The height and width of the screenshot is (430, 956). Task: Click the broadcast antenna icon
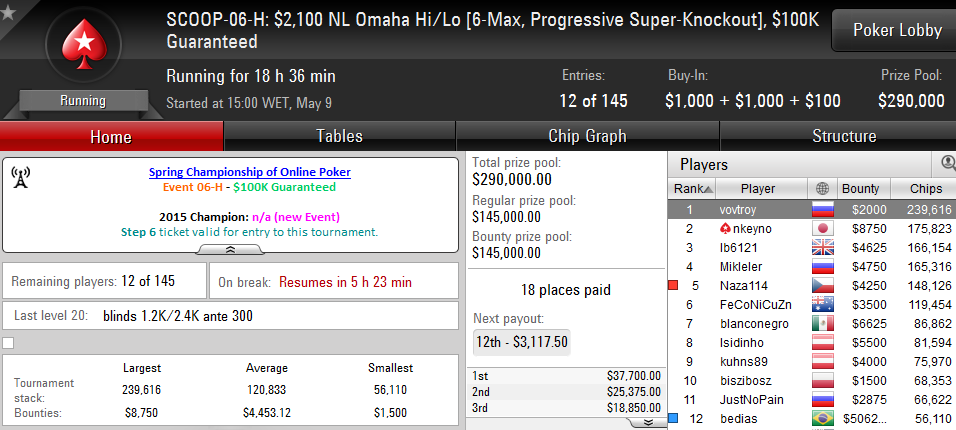pyautogui.click(x=20, y=177)
